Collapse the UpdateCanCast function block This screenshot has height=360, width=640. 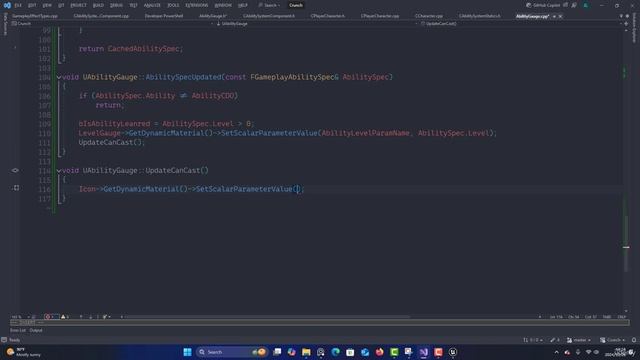point(59,171)
